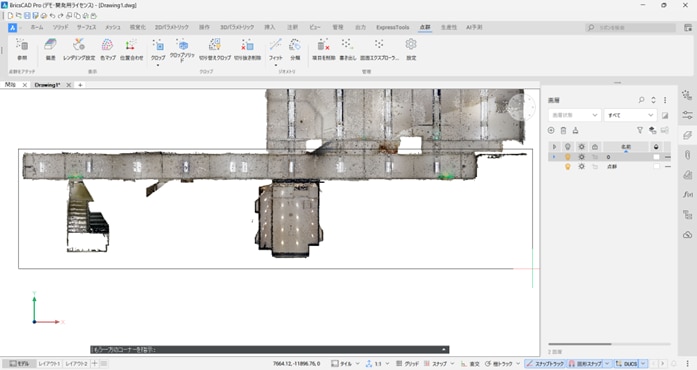This screenshot has height=370, width=697.
Task: Toggle DUCS in the status bar
Action: (626, 364)
